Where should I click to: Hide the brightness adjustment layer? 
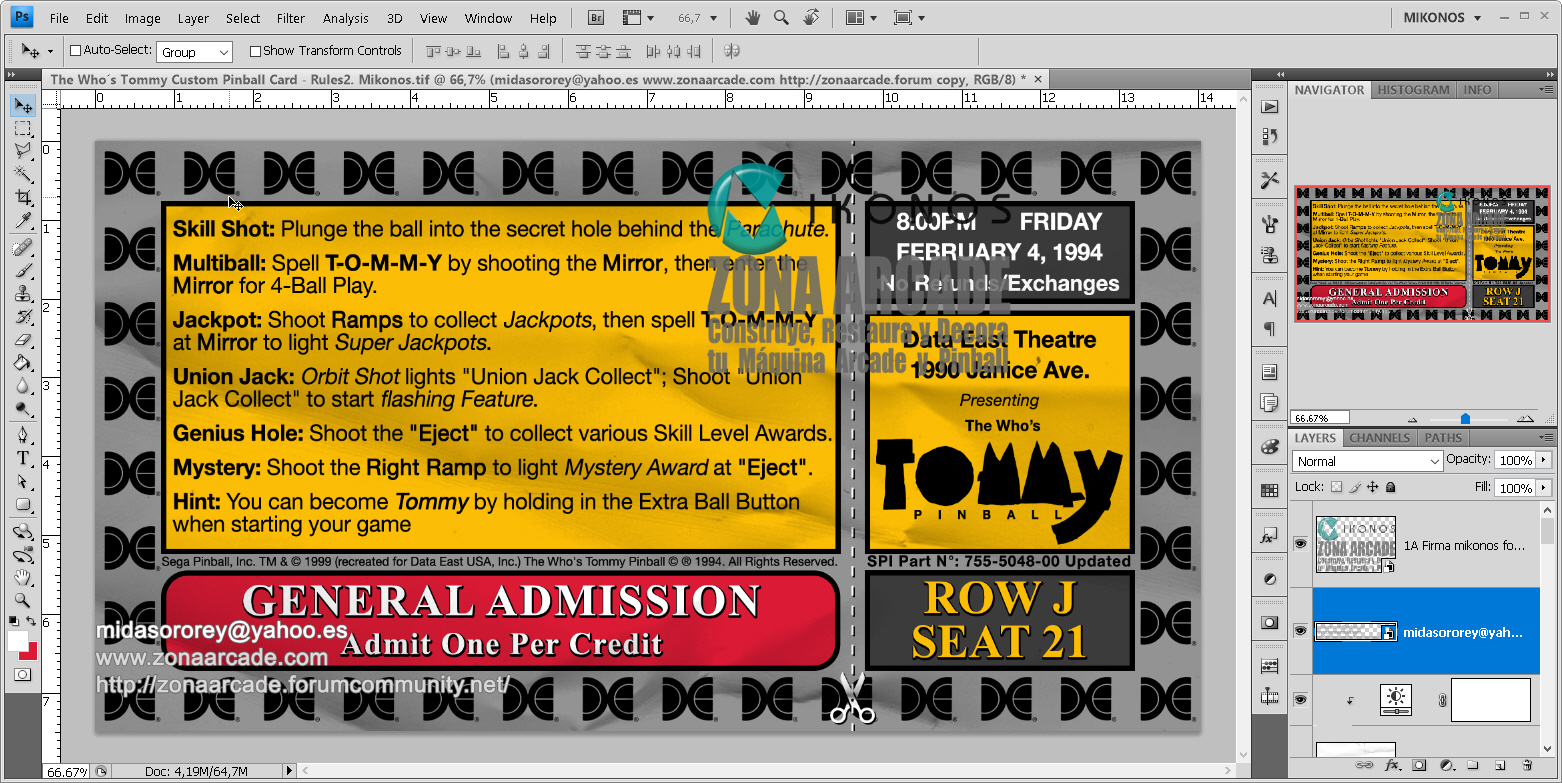click(1300, 700)
